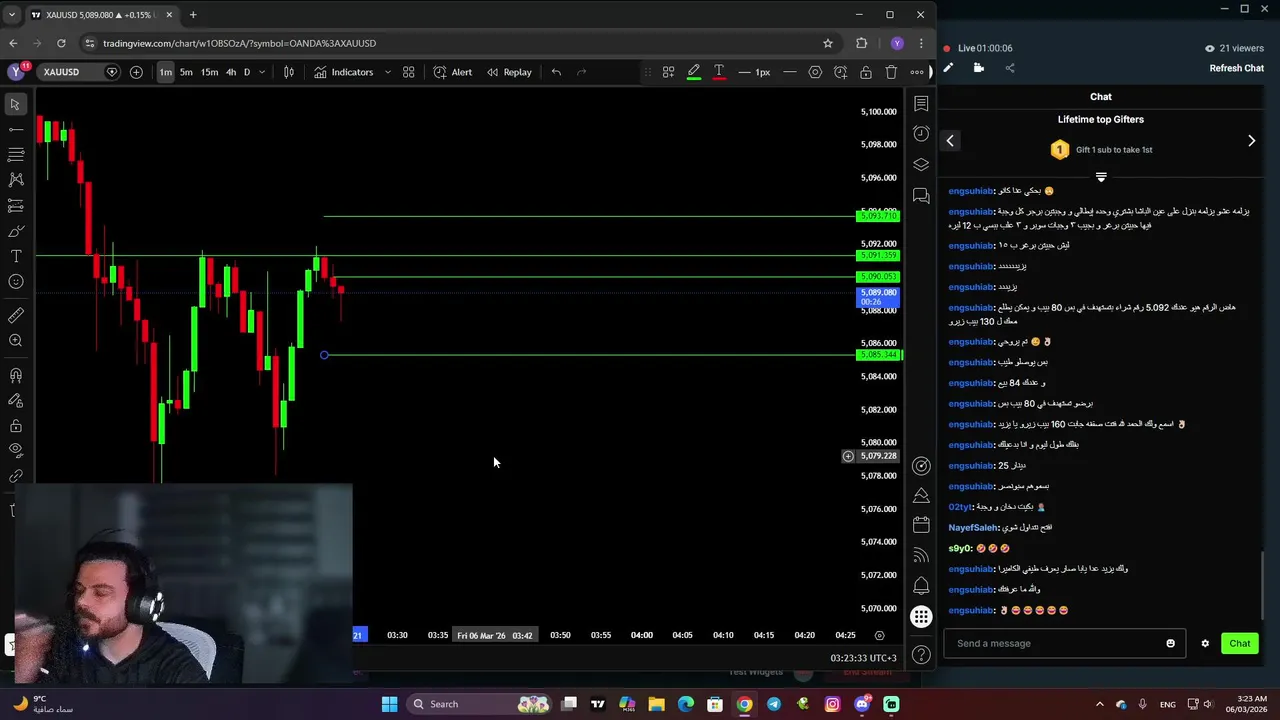Open the candlestick chart style menu
The width and height of the screenshot is (1280, 720).
pos(289,72)
